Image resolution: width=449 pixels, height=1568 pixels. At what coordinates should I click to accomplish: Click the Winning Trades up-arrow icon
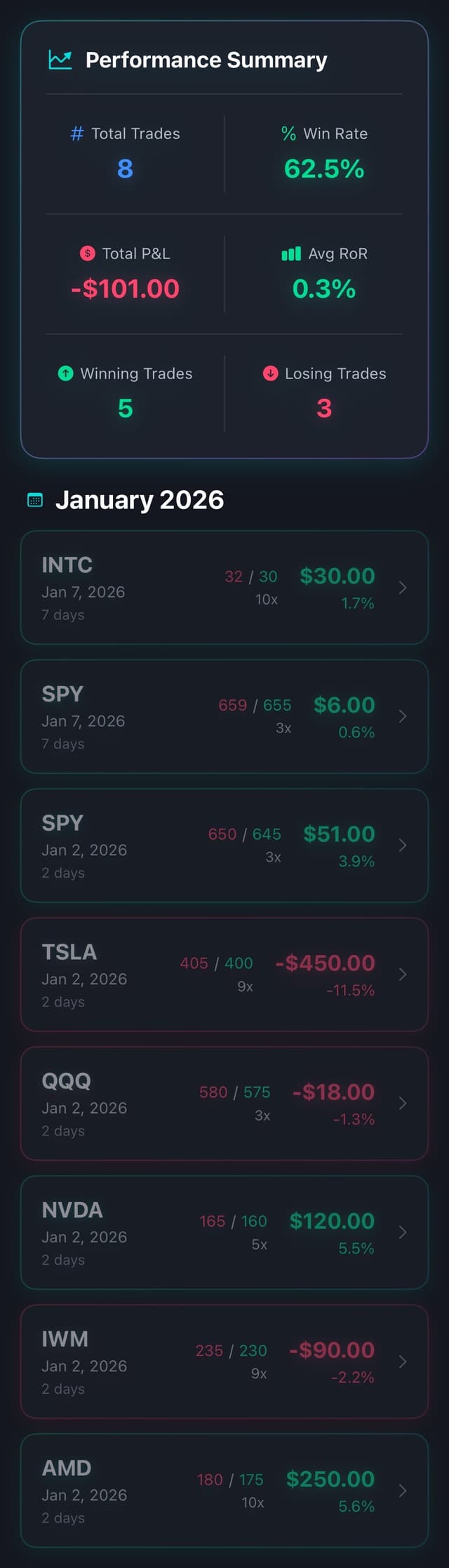click(x=67, y=374)
